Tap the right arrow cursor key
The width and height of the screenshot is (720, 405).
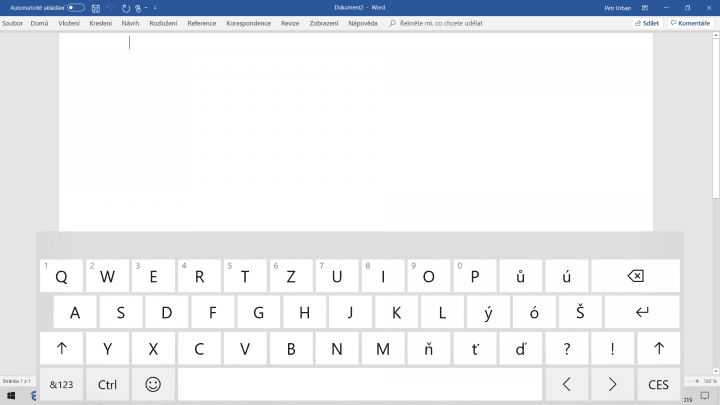tap(613, 384)
